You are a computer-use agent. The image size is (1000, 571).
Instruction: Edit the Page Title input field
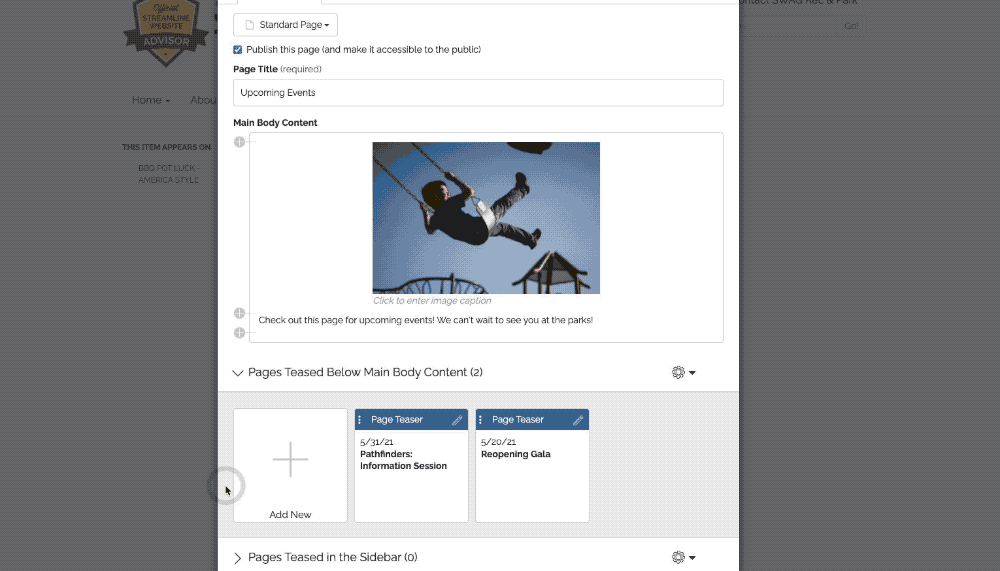tap(478, 93)
